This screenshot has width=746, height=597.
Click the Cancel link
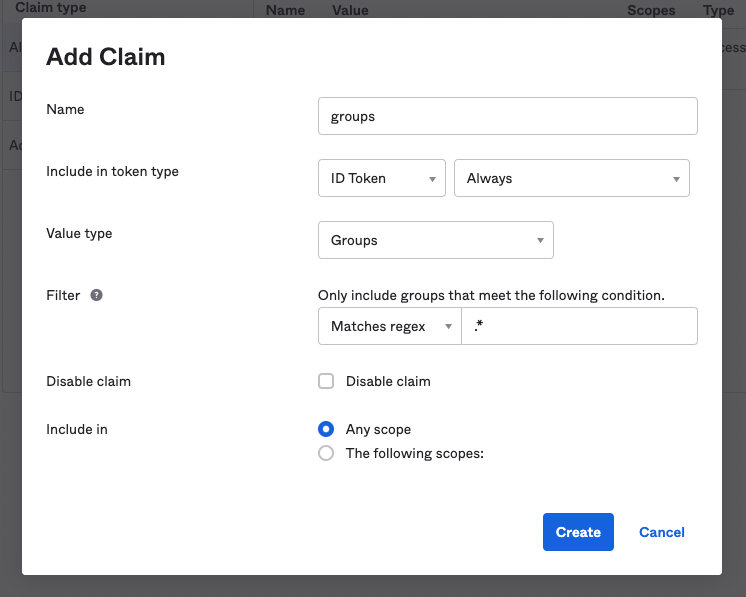[x=661, y=532]
